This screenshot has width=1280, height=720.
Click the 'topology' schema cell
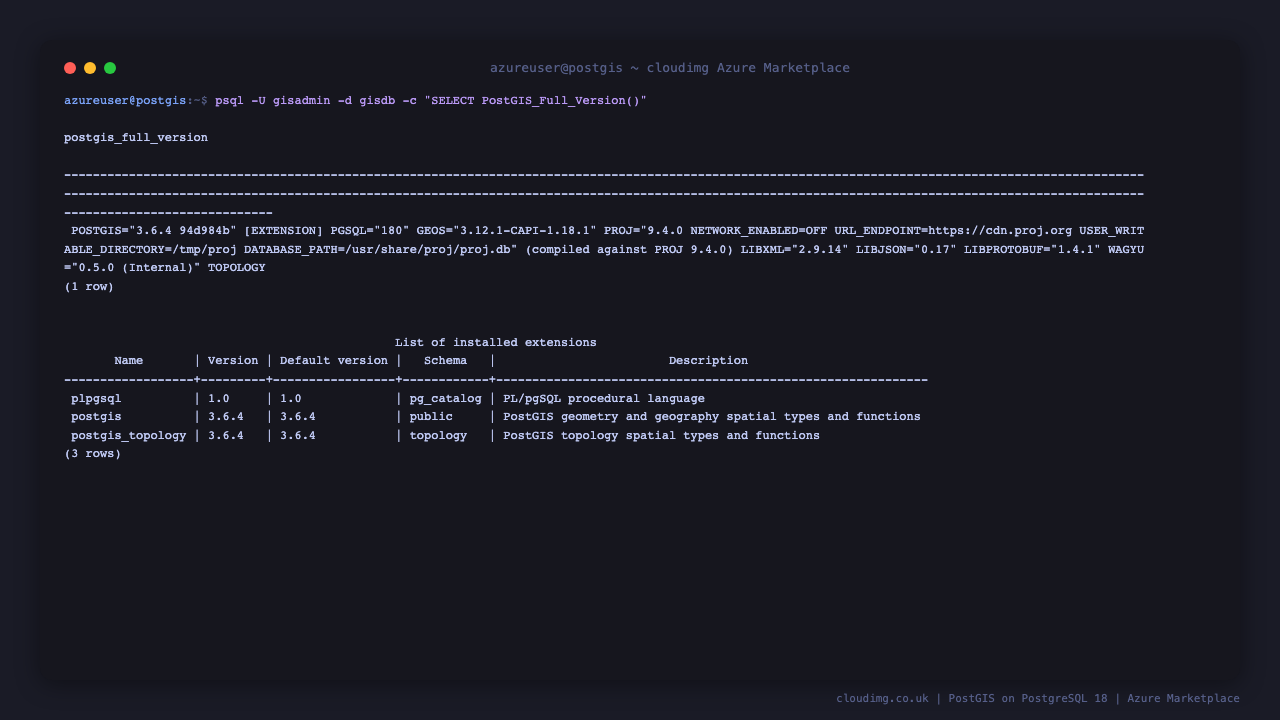tap(438, 436)
